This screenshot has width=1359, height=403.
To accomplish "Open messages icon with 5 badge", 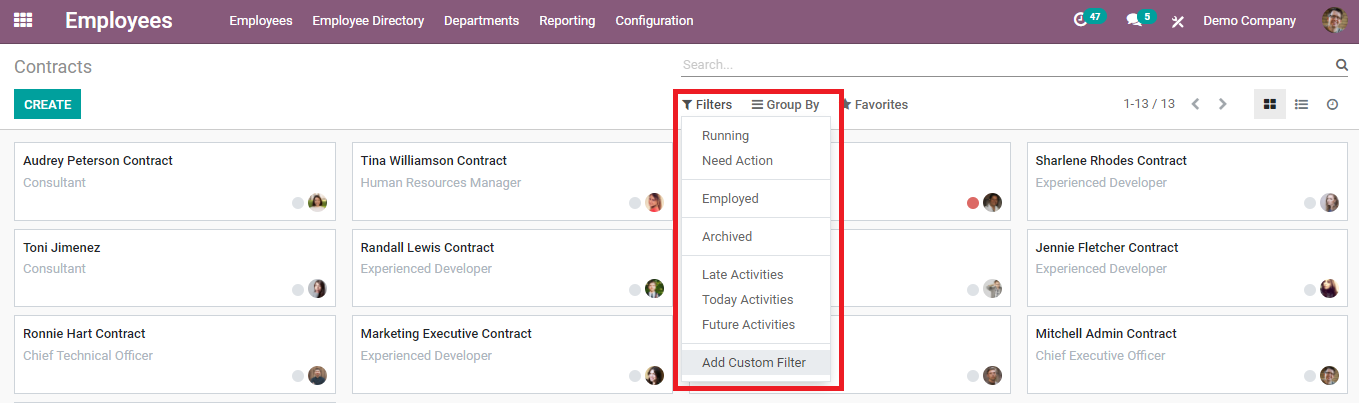I will coord(1134,20).
